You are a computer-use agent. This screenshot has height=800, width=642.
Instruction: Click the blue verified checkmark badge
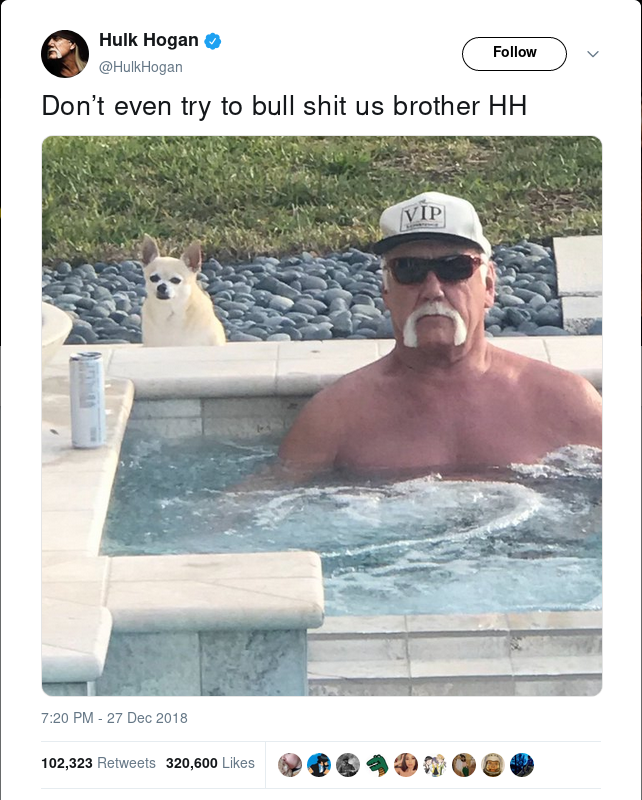(213, 41)
